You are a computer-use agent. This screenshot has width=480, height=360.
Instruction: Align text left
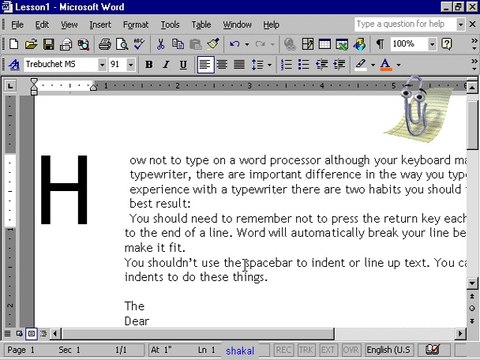205,64
